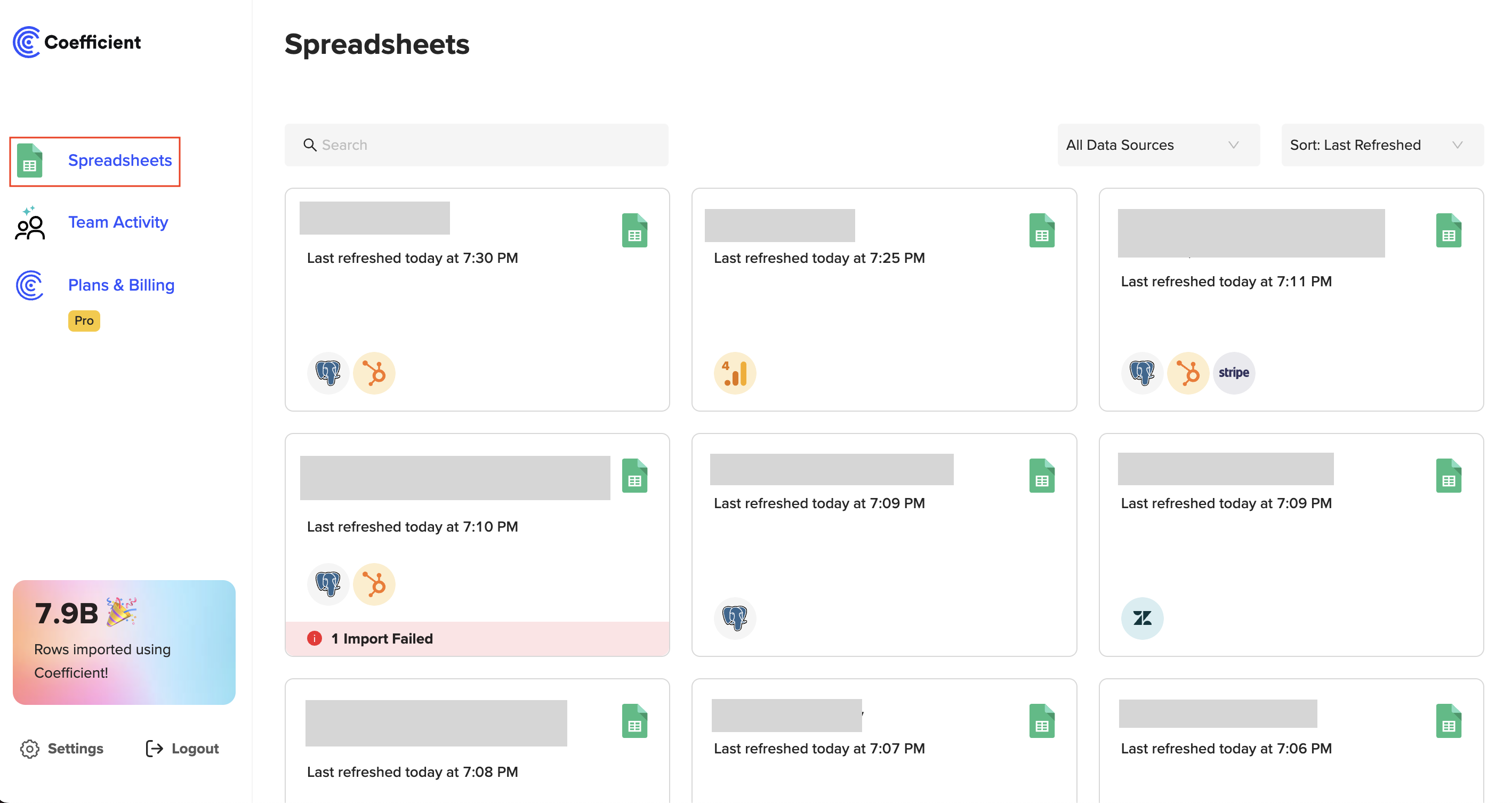Expand the All Data Sources dropdown

pos(1157,145)
